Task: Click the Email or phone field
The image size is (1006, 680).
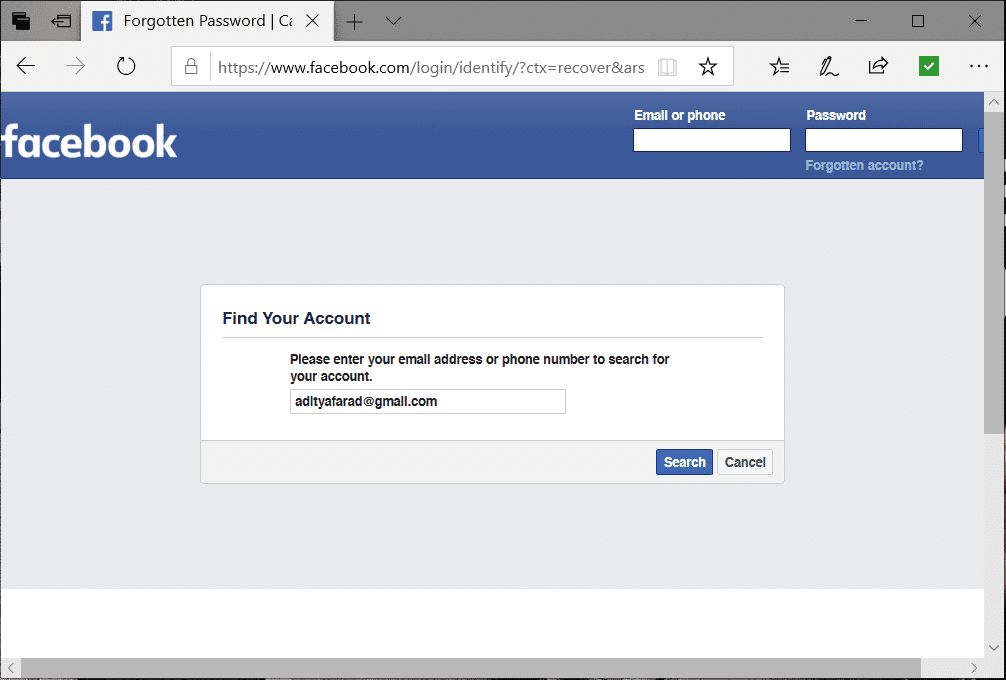Action: point(712,140)
